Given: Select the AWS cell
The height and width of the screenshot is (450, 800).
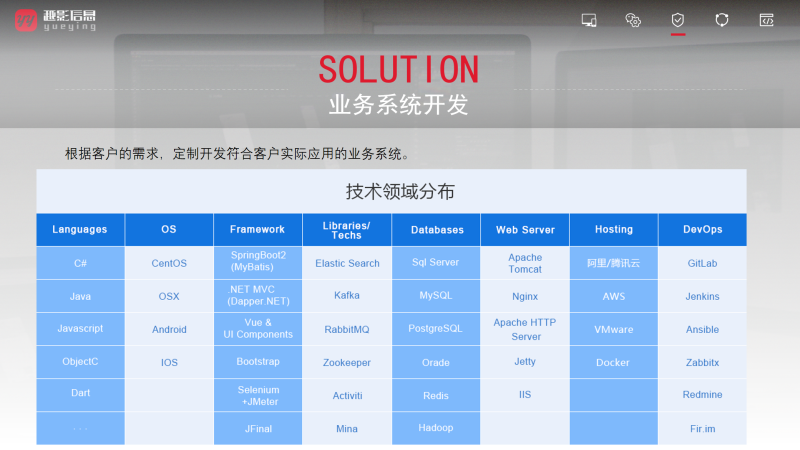Looking at the screenshot, I should point(614,296).
